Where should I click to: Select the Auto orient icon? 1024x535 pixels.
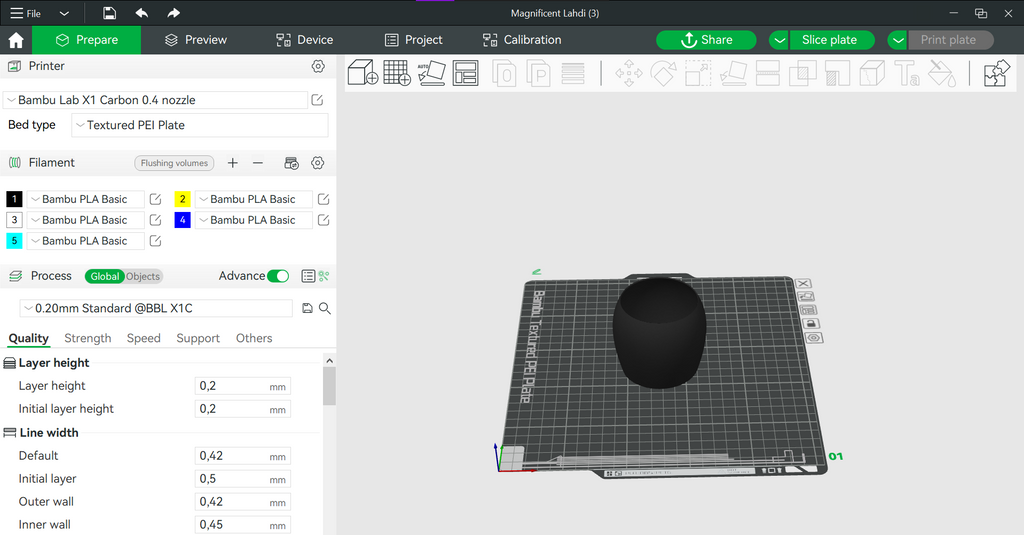coord(431,73)
